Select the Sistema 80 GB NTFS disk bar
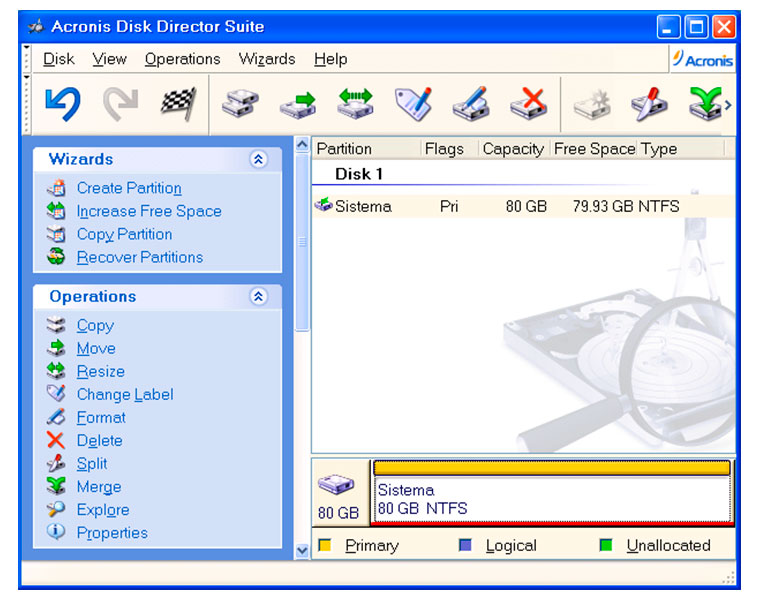This screenshot has width=760, height=600. (552, 492)
